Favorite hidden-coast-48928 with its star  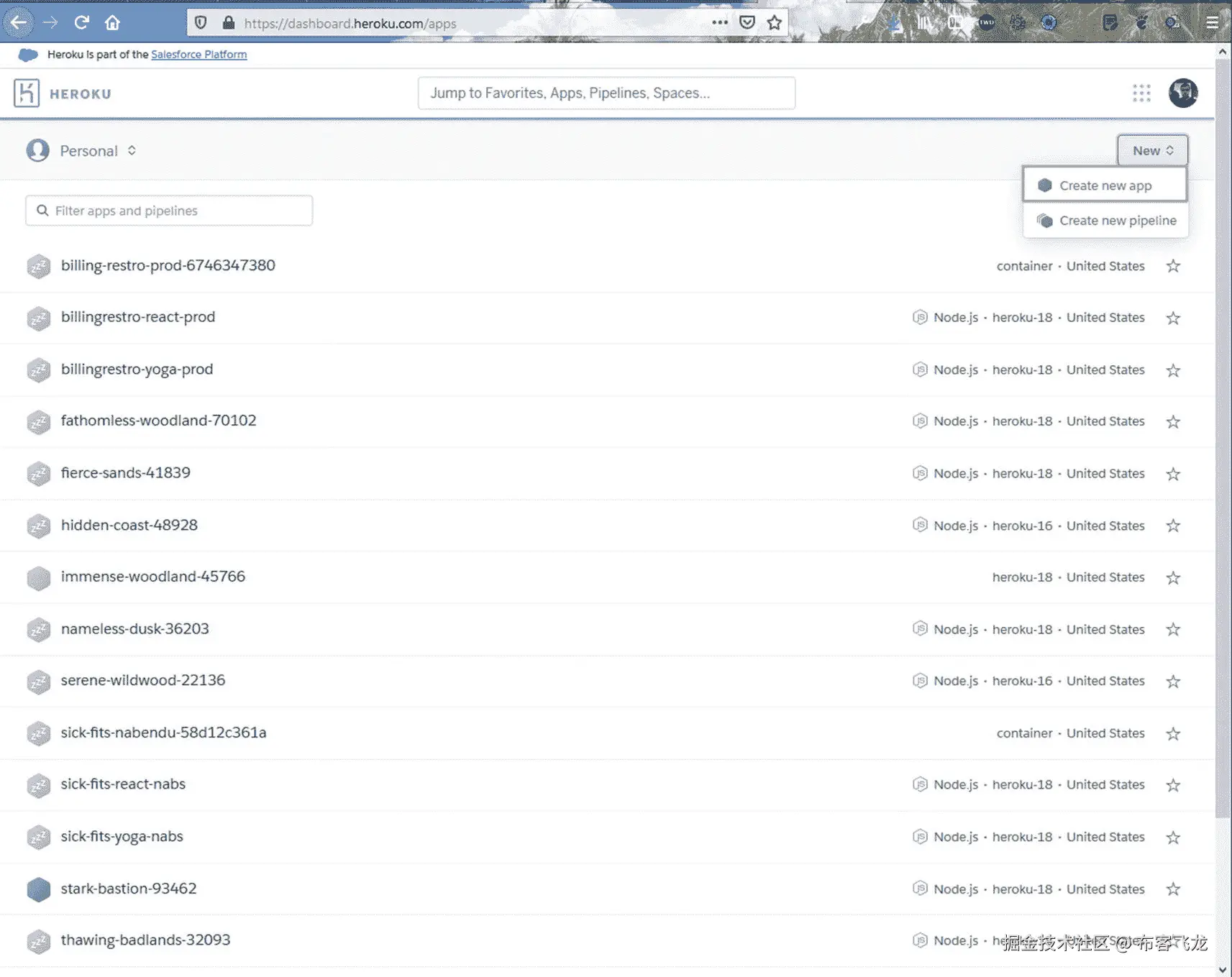pos(1173,526)
